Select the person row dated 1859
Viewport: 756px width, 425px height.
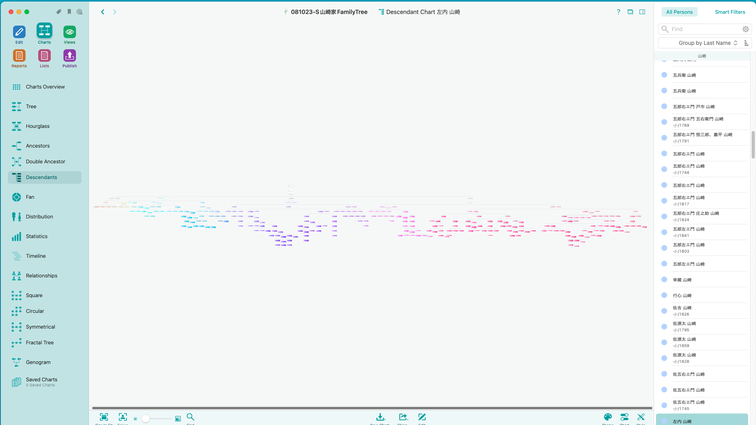click(702, 343)
